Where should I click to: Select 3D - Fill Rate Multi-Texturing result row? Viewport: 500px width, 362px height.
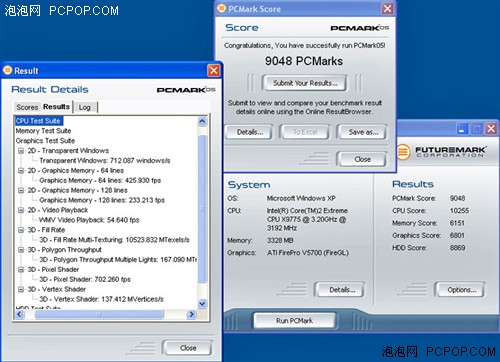pos(114,240)
